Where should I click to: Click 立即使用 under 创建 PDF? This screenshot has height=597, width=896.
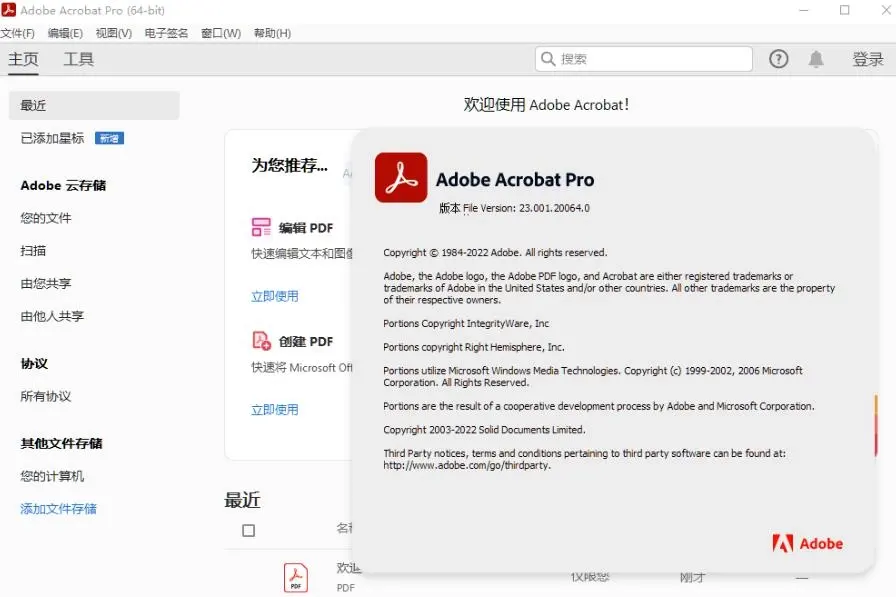pyautogui.click(x=275, y=410)
